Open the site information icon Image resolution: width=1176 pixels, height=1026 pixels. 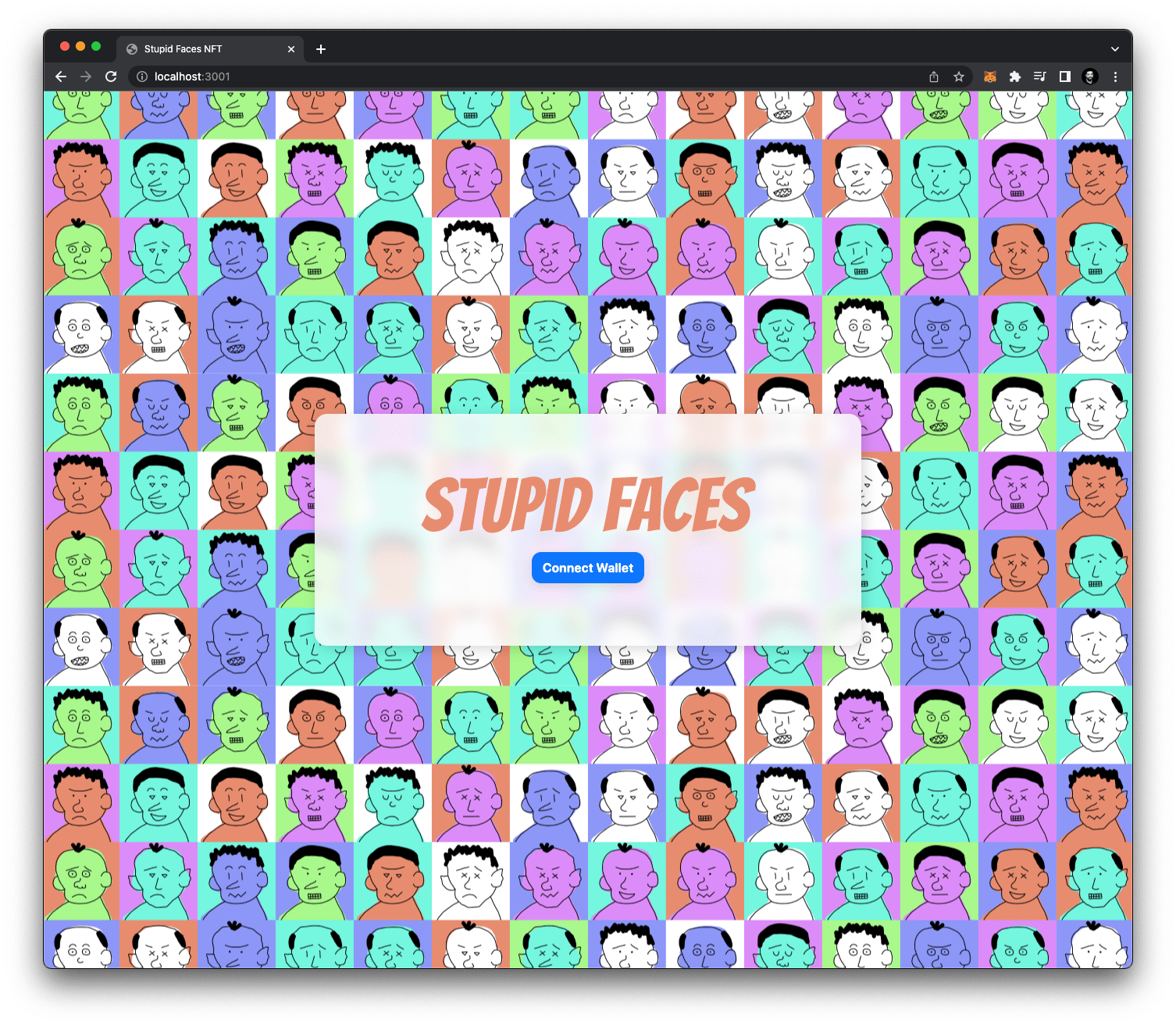pos(142,77)
